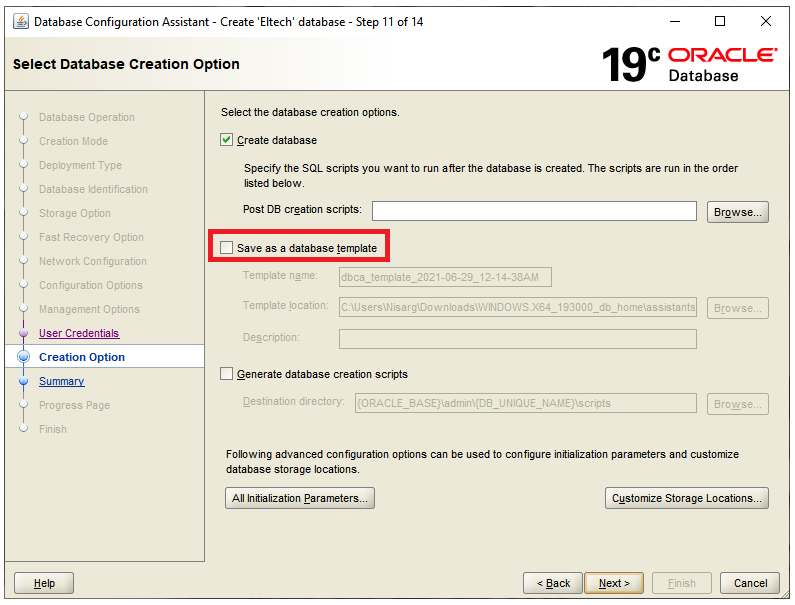Click the 'Post DB creation scripts:' label
The image size is (795, 605).
point(302,209)
